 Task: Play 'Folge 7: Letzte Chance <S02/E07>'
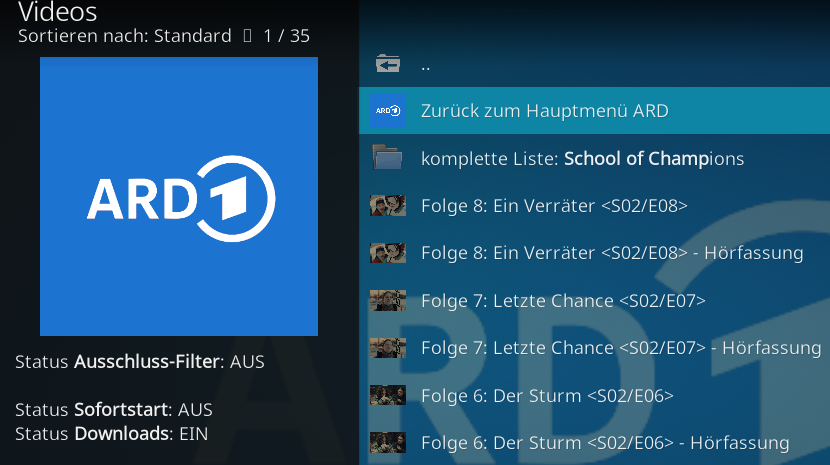coord(594,300)
